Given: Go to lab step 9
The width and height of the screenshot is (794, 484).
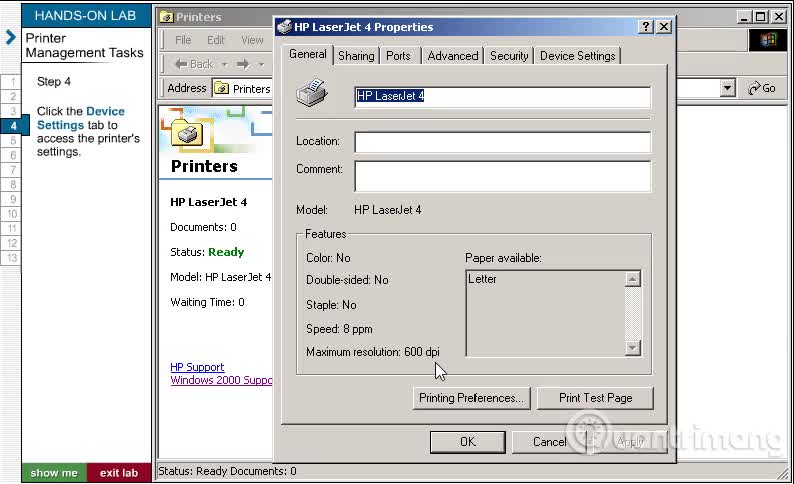Looking at the screenshot, I should [12, 199].
